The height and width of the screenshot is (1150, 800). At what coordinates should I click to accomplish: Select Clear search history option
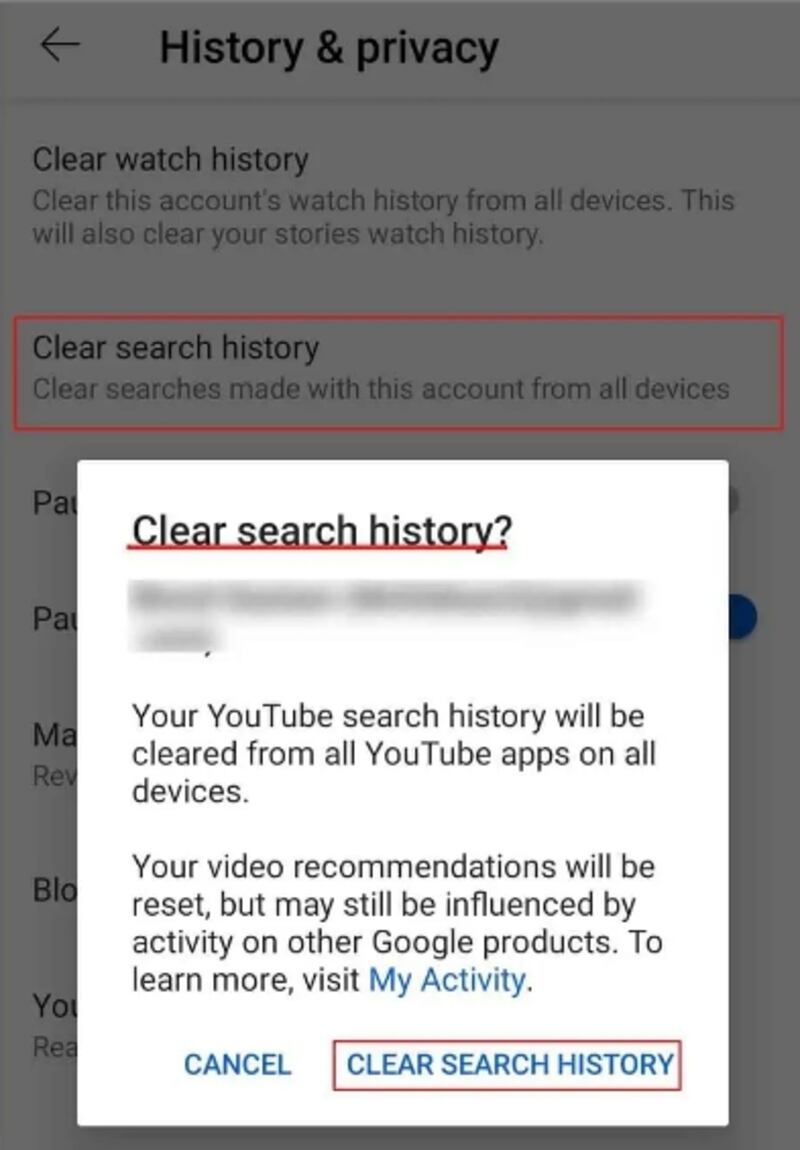(398, 372)
